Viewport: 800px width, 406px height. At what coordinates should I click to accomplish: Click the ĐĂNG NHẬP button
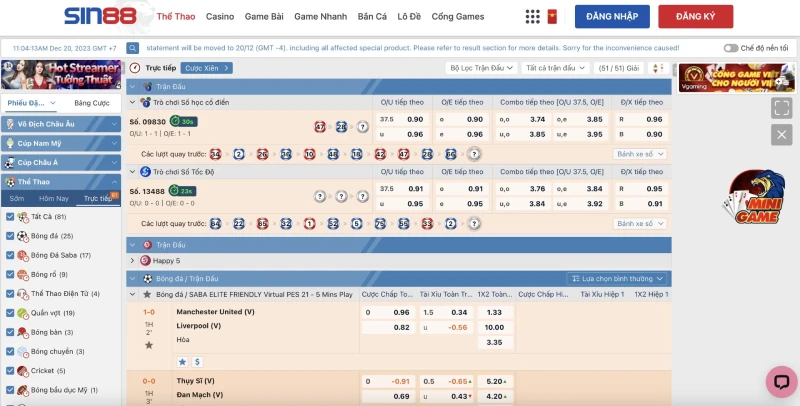pos(612,16)
